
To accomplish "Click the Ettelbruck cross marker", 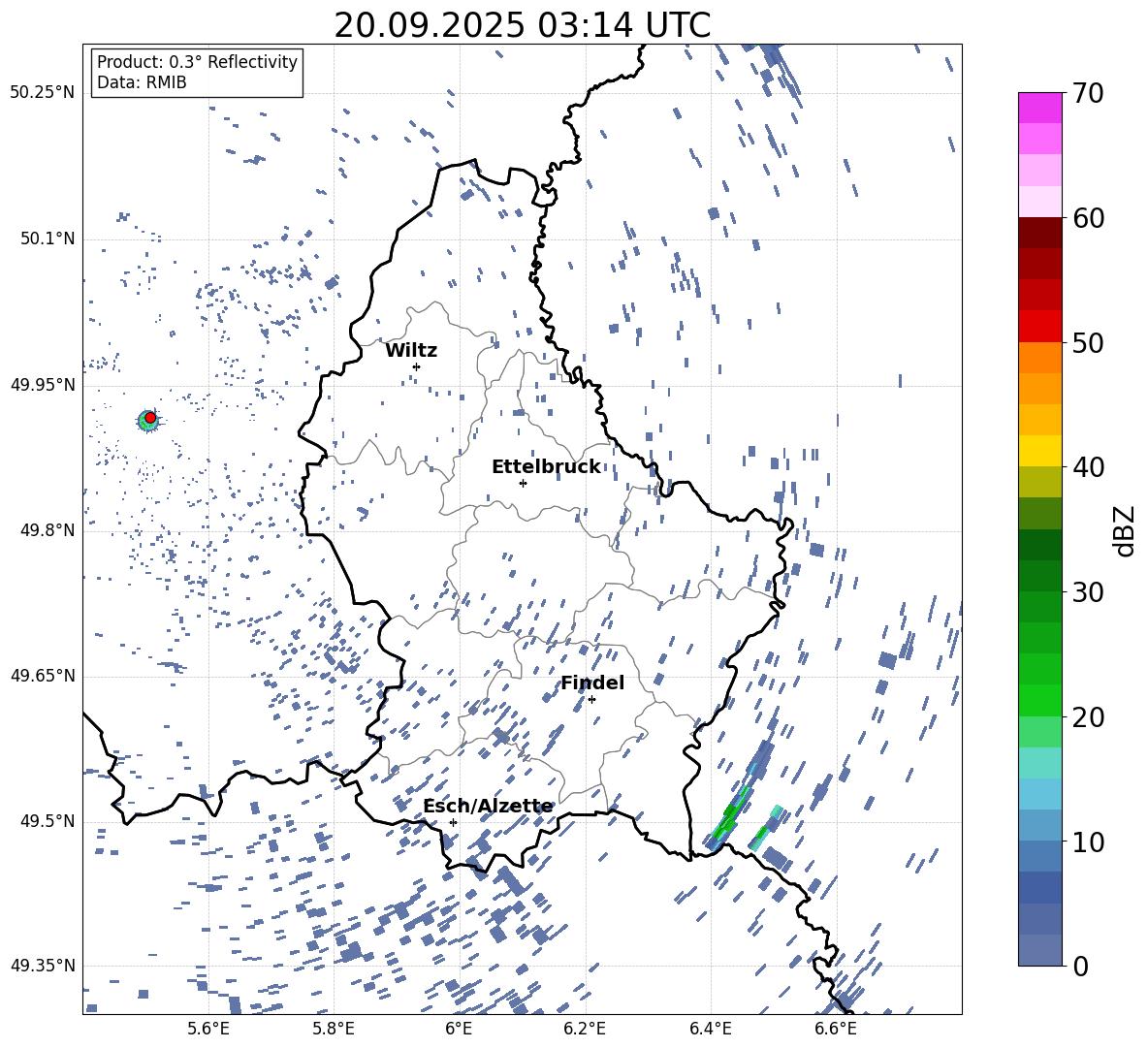I will (523, 483).
